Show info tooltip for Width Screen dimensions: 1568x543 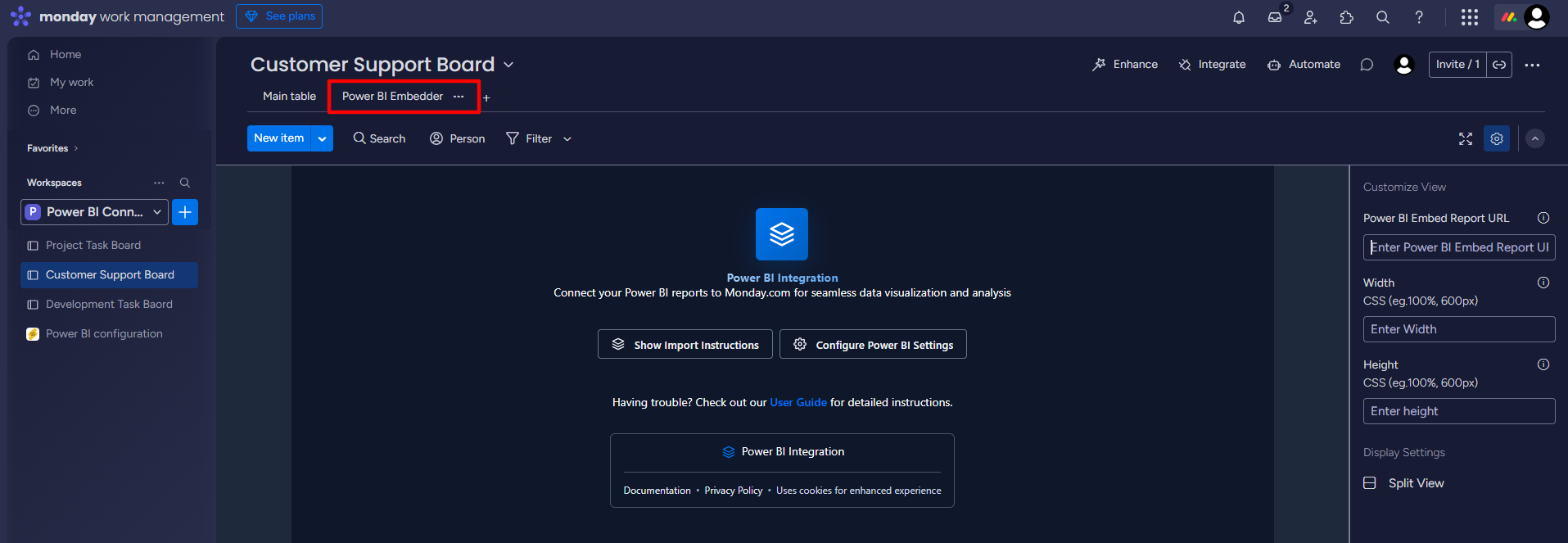(1543, 283)
